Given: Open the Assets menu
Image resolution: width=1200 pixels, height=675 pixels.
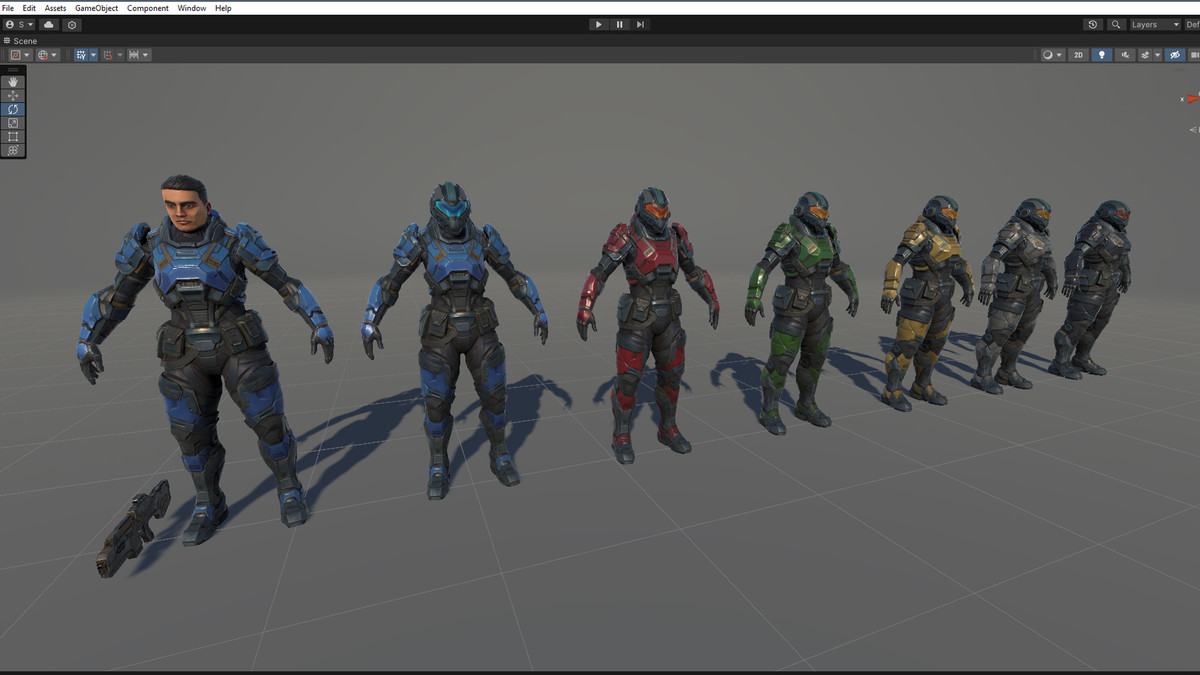Looking at the screenshot, I should click(55, 8).
